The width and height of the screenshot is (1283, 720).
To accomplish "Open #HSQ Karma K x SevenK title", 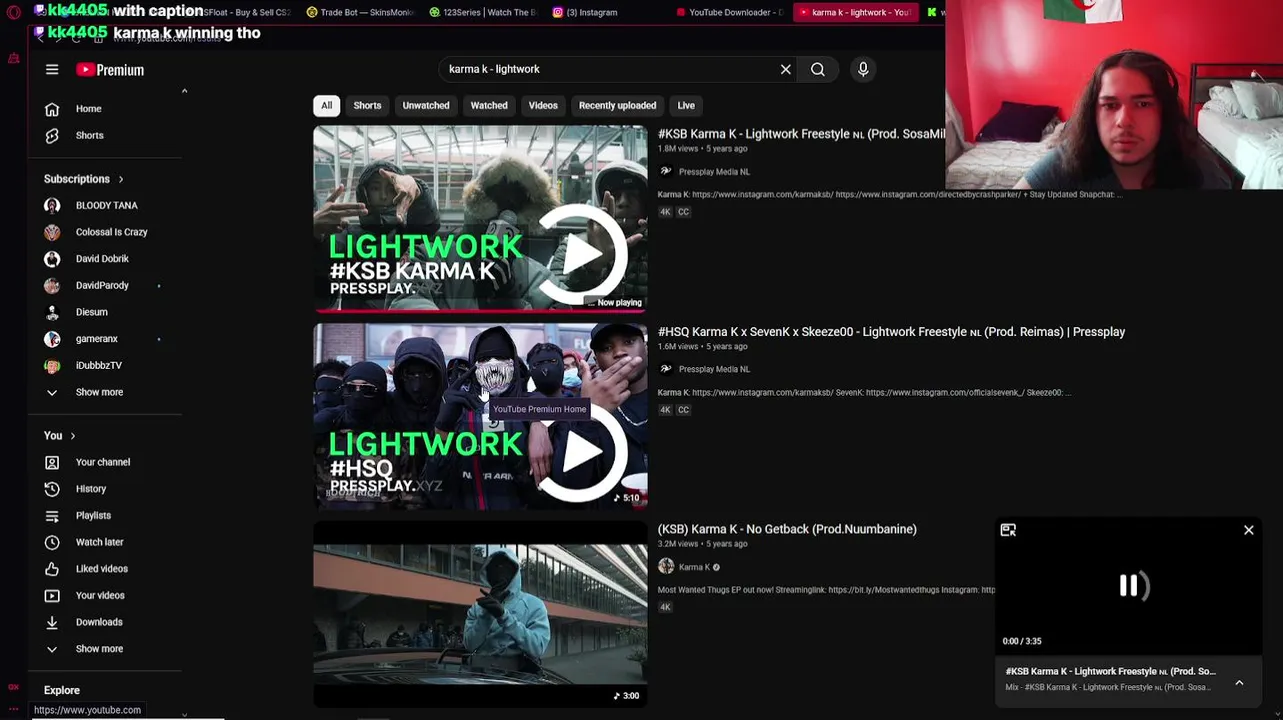I will [x=891, y=332].
